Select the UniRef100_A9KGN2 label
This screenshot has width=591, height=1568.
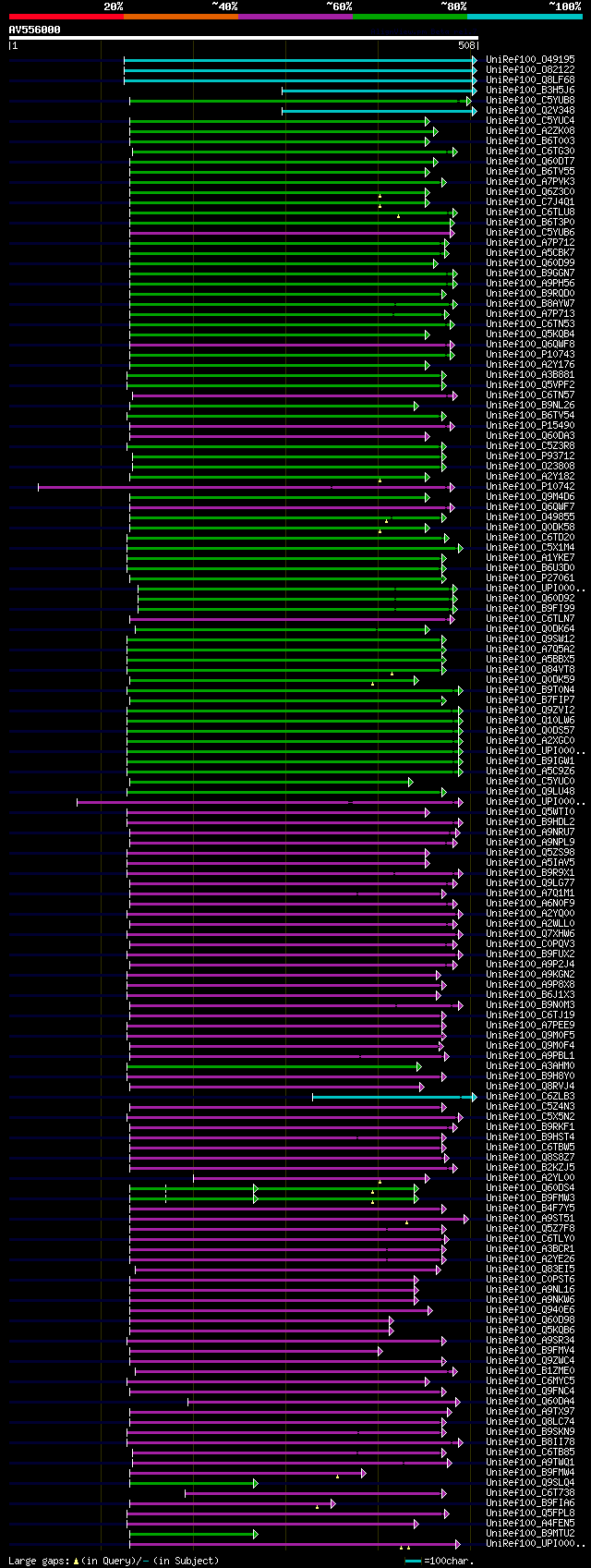tap(530, 975)
